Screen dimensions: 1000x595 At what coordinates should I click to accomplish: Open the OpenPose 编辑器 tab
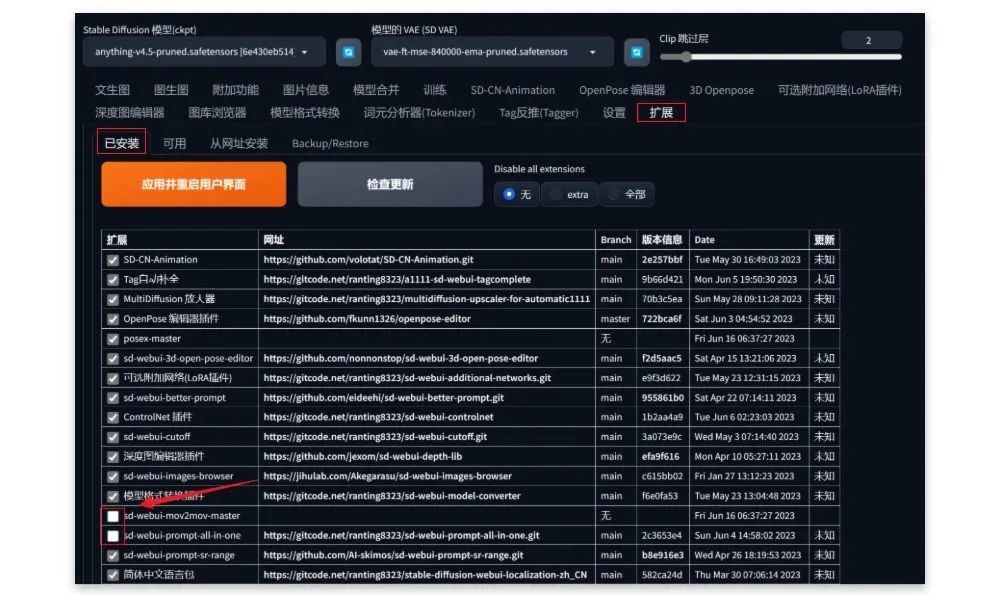click(x=621, y=90)
